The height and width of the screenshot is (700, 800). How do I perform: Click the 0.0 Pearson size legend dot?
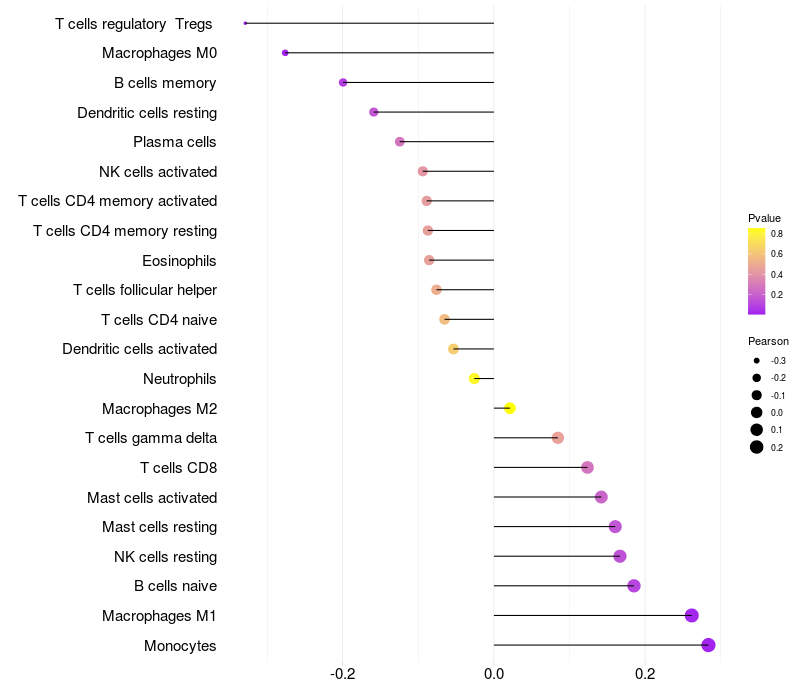click(757, 412)
